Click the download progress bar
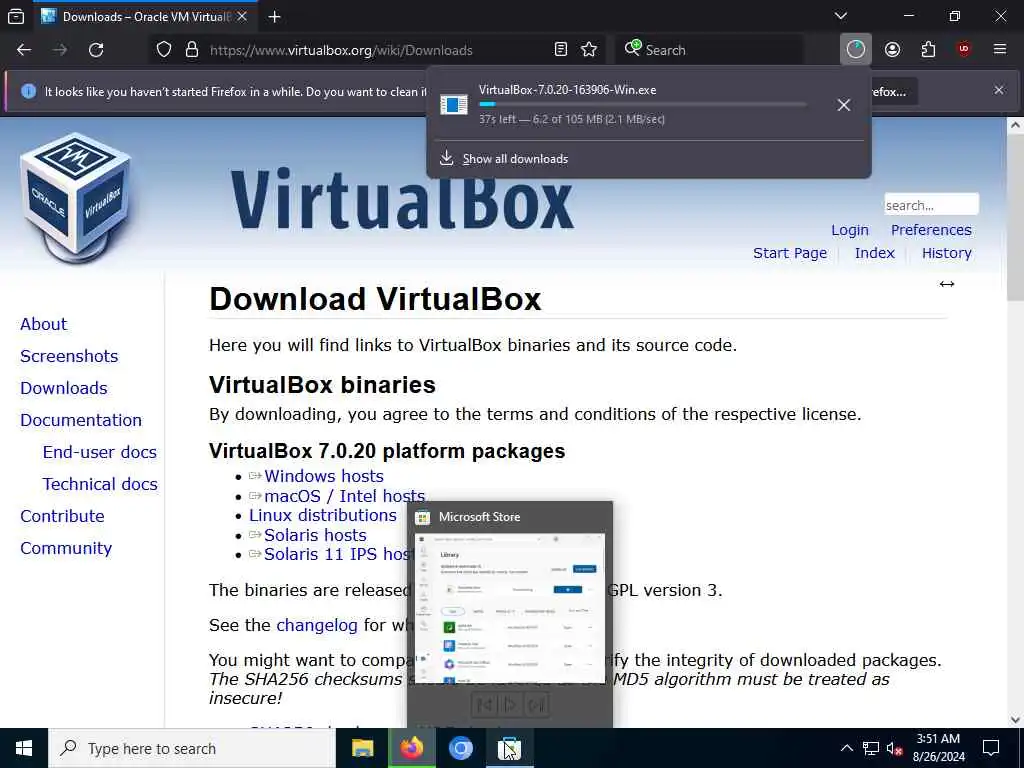Viewport: 1024px width, 768px height. (643, 104)
